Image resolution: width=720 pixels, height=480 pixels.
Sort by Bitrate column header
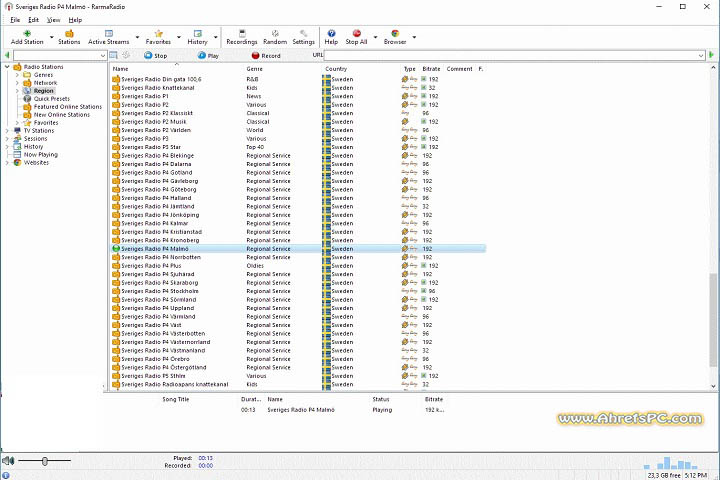click(x=431, y=69)
